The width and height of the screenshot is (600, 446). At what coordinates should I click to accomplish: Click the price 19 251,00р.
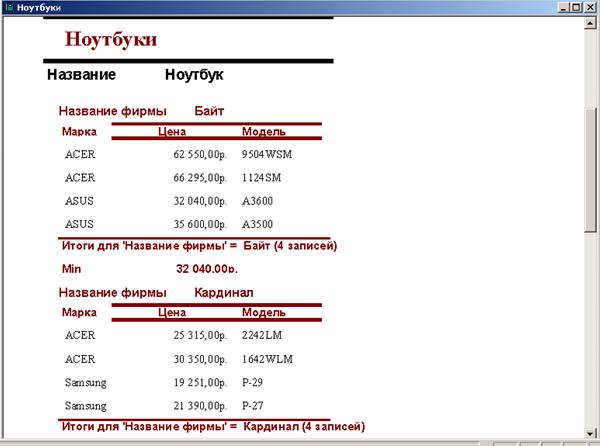click(x=200, y=383)
